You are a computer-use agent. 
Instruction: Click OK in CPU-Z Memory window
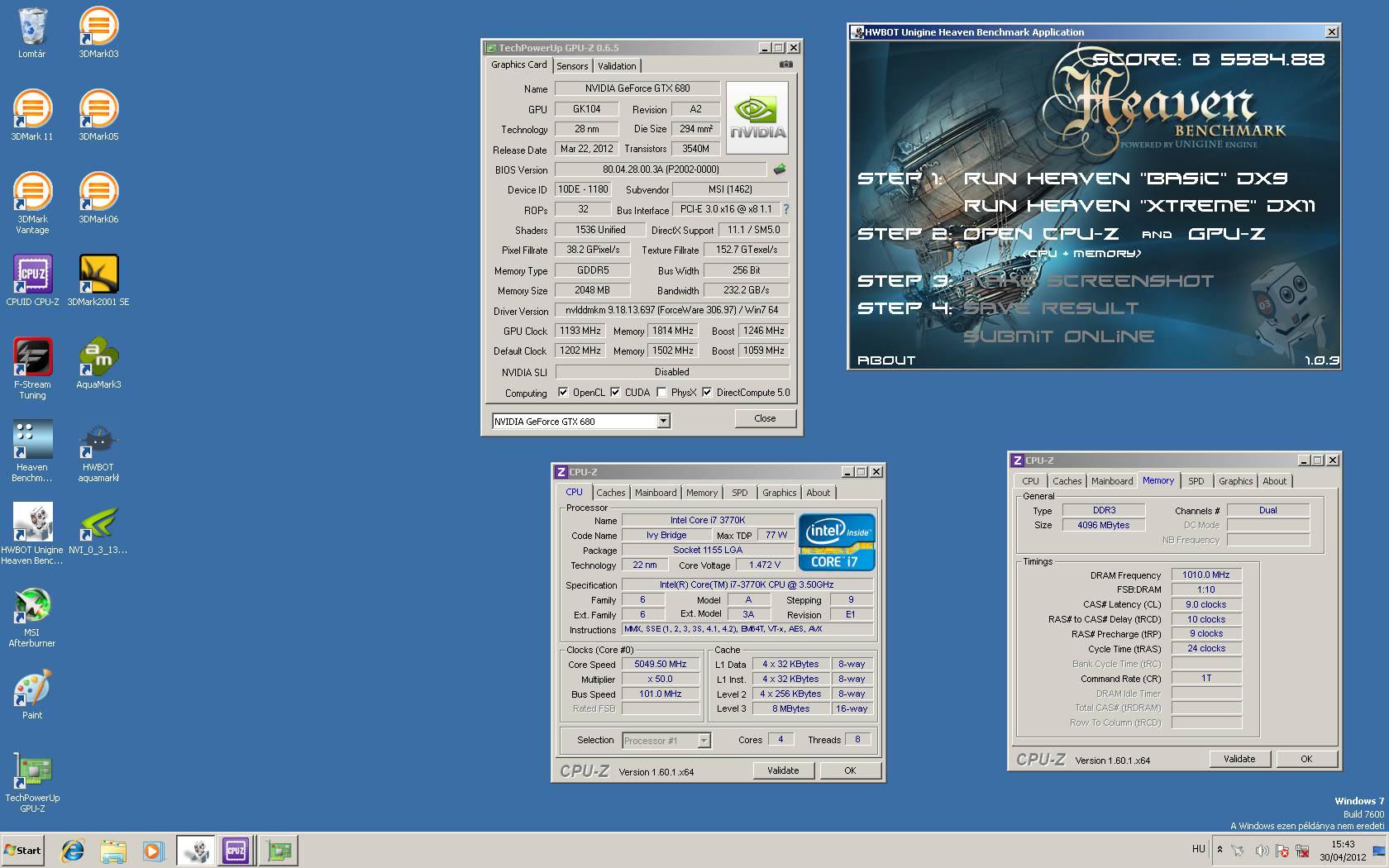(x=1306, y=759)
